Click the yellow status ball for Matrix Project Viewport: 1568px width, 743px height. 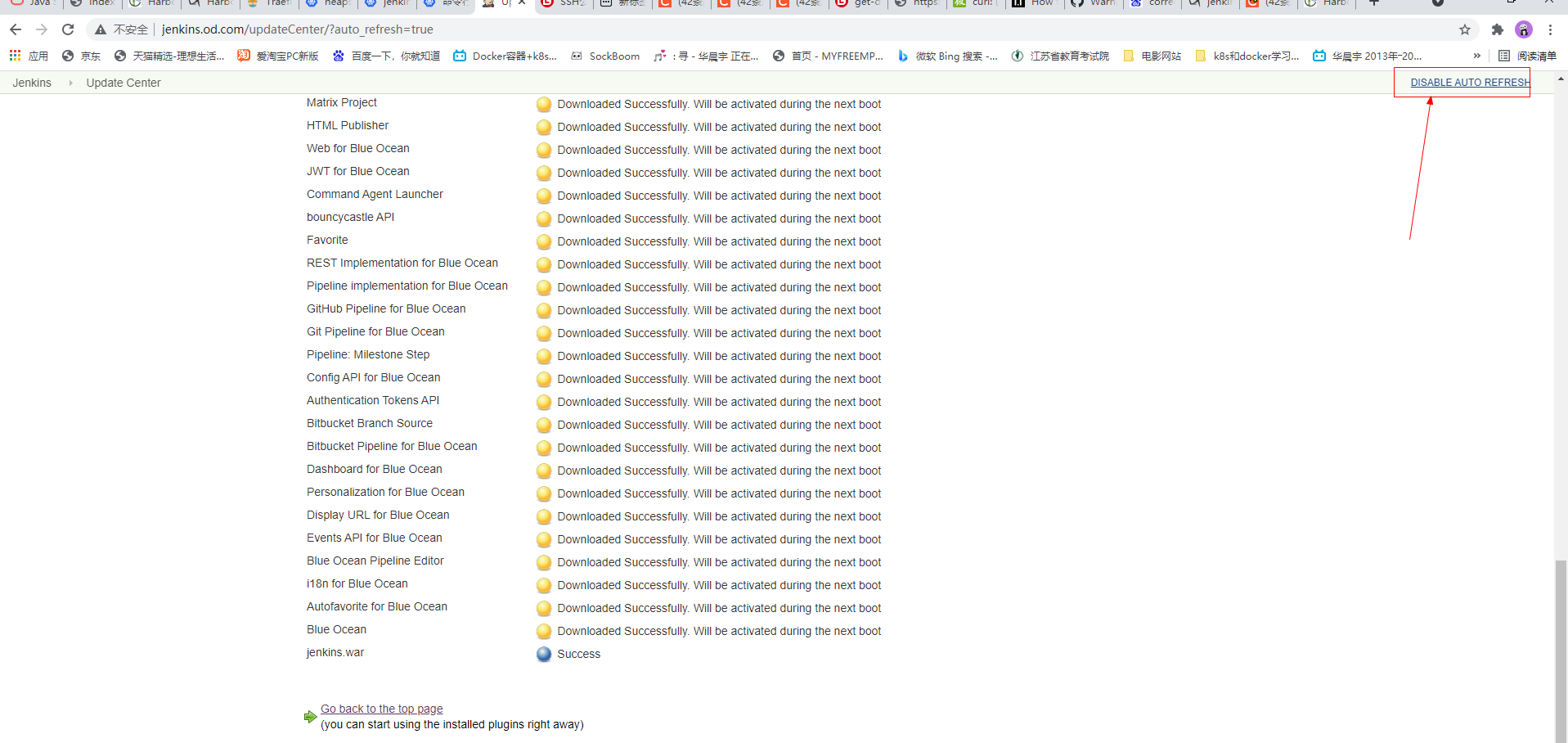(x=544, y=105)
